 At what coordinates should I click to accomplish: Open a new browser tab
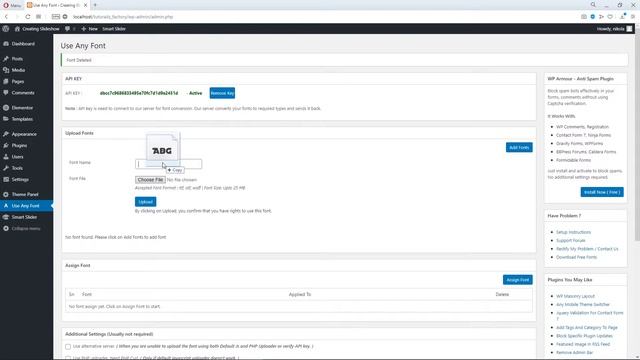click(x=95, y=5)
